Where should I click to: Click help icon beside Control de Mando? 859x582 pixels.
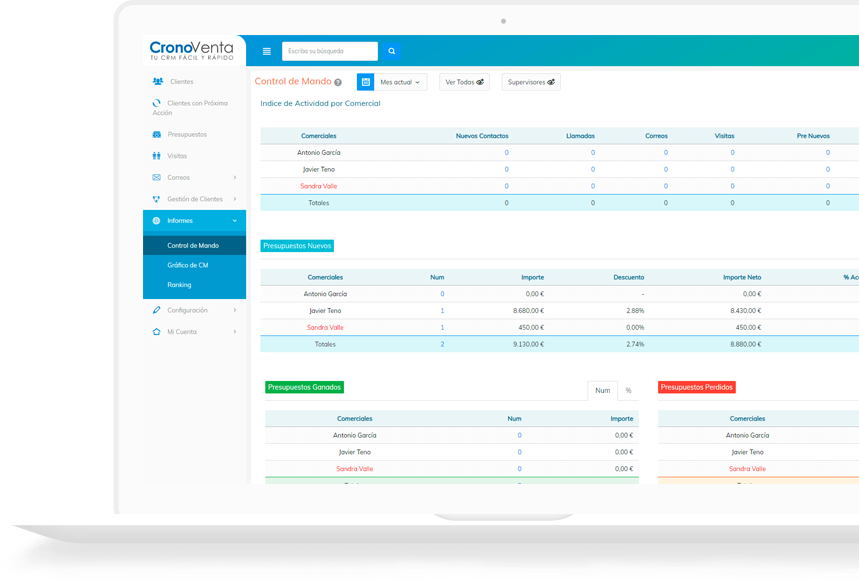[338, 83]
